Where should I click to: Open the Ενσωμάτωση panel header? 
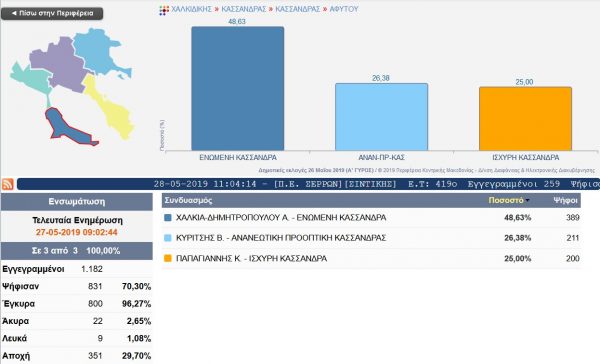click(x=77, y=202)
